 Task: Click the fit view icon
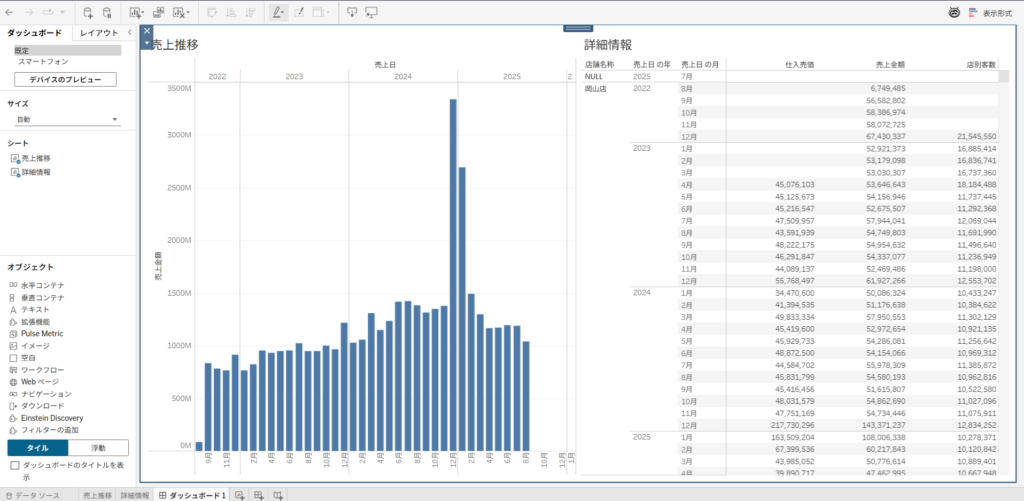[x=318, y=12]
